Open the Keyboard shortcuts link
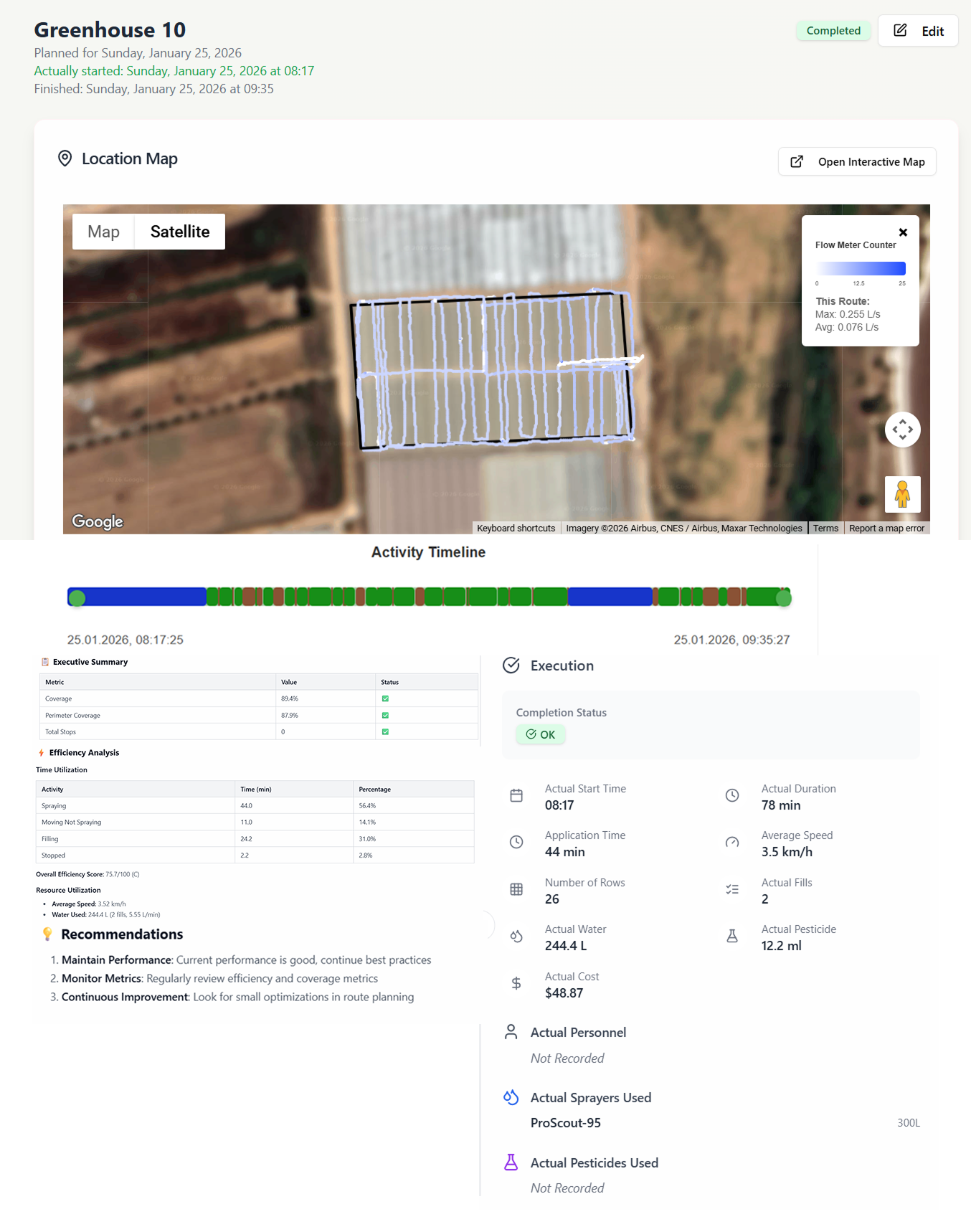The width and height of the screenshot is (971, 1232). click(x=516, y=529)
